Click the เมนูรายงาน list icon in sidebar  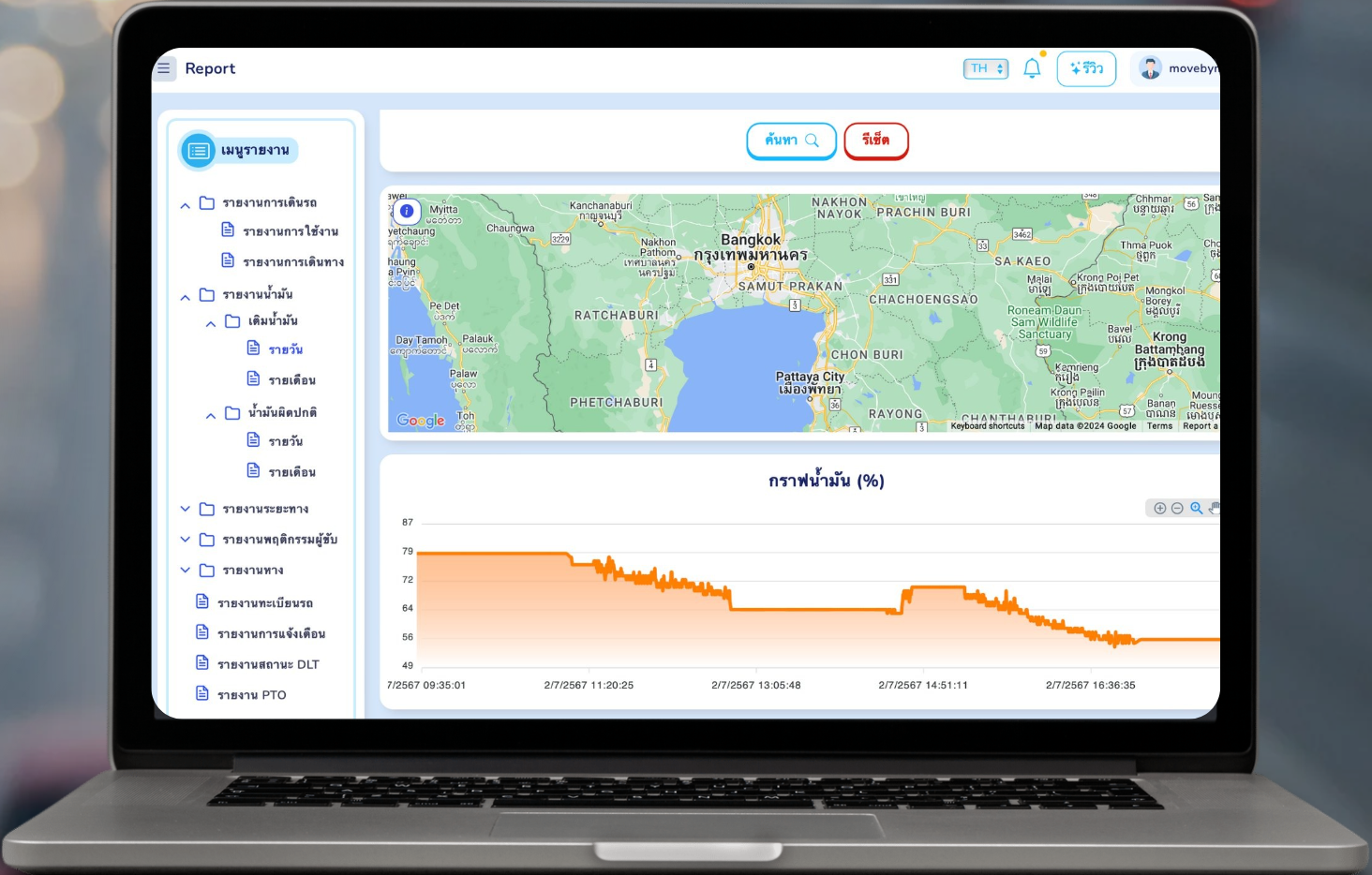(x=198, y=151)
